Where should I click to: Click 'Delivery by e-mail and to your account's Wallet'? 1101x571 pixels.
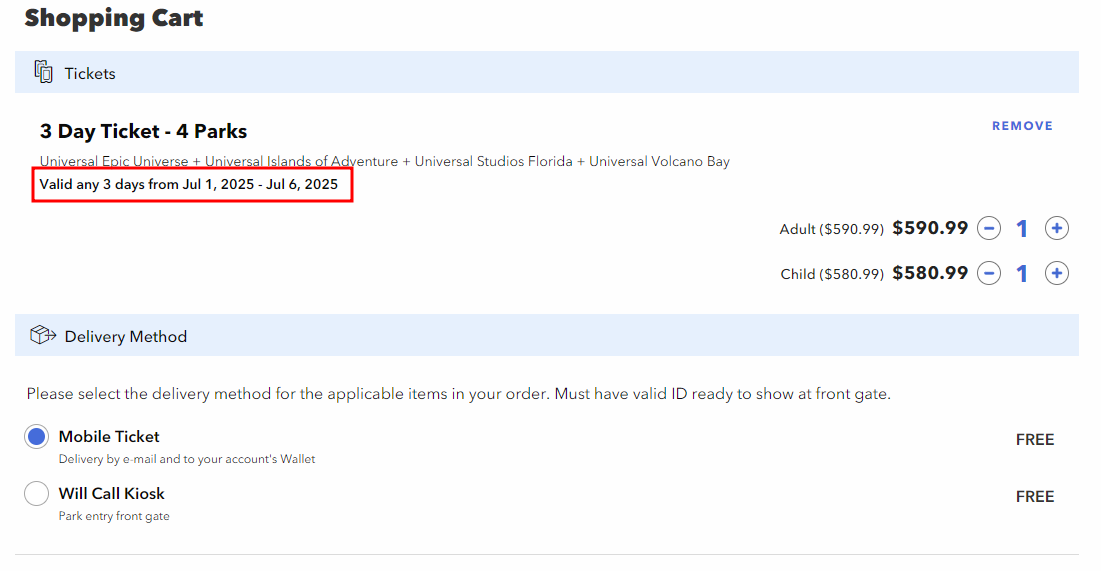click(x=187, y=459)
